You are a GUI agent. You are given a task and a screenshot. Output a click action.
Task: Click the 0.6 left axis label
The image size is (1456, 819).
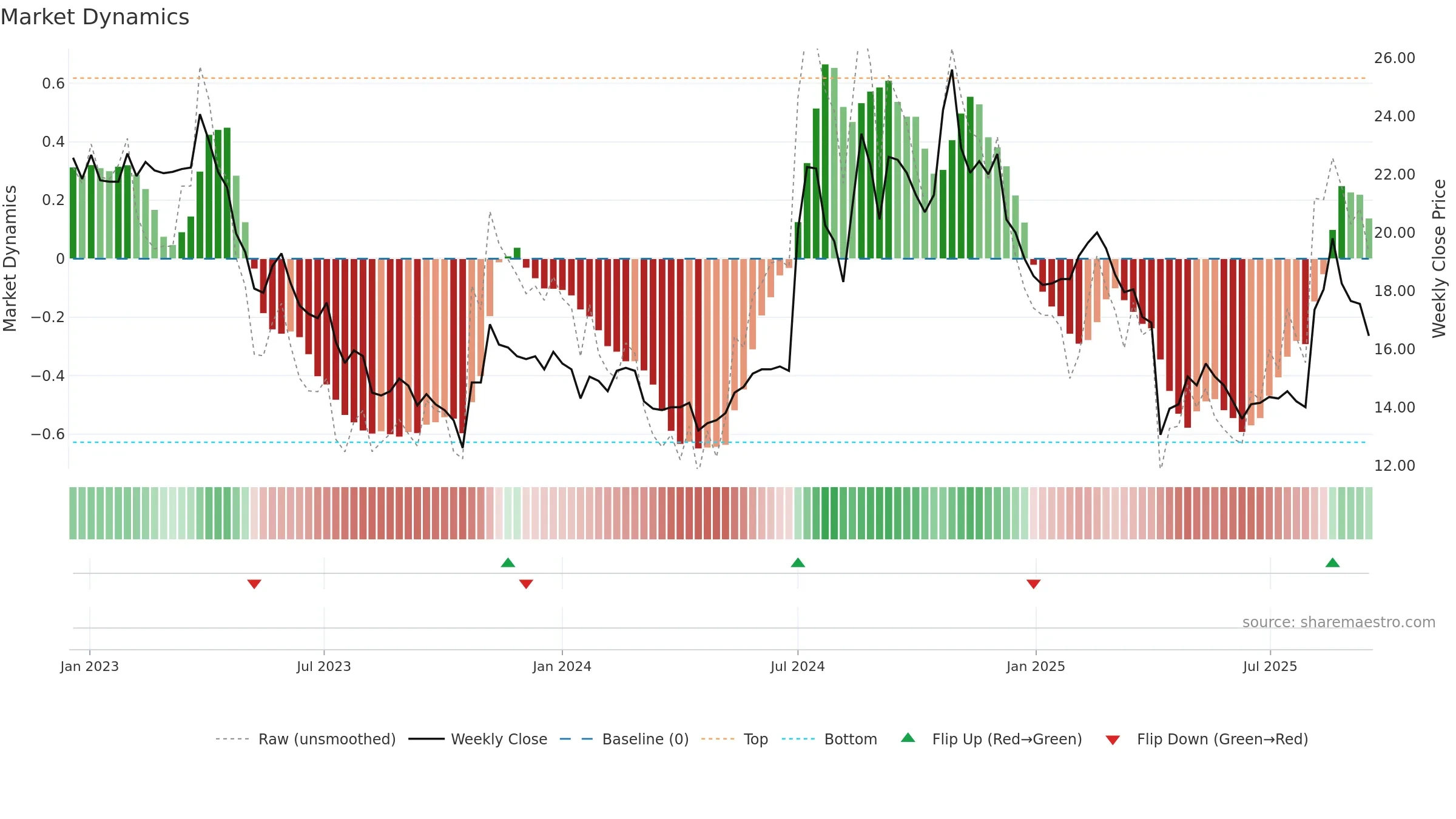tap(53, 84)
